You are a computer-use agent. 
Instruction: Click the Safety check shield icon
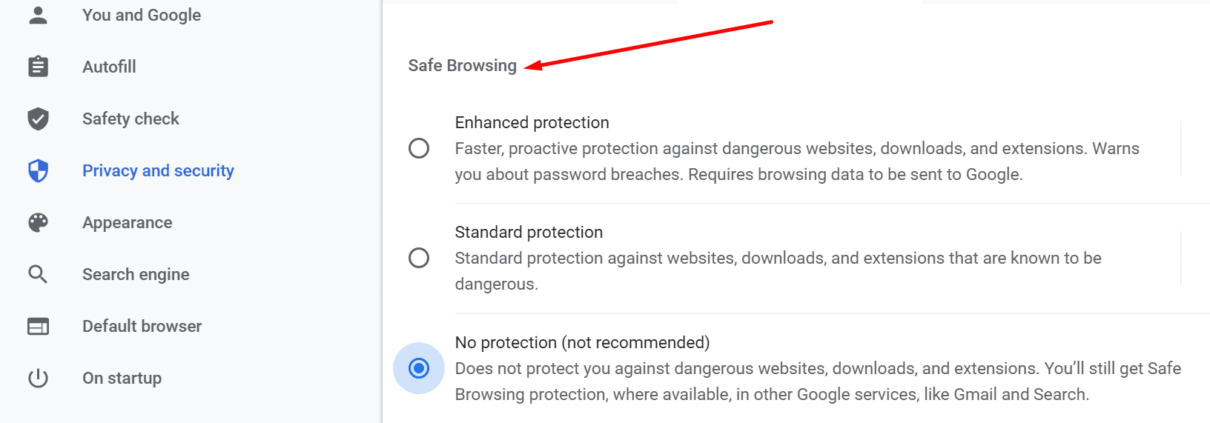38,119
